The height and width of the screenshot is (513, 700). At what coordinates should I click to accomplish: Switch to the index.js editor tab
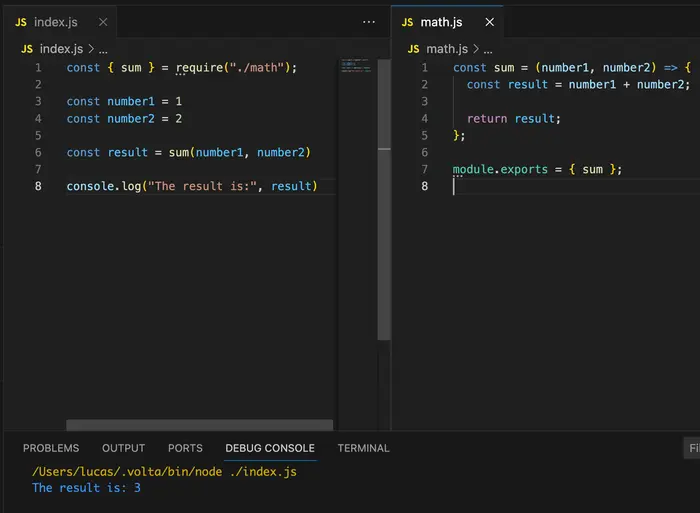[x=59, y=22]
